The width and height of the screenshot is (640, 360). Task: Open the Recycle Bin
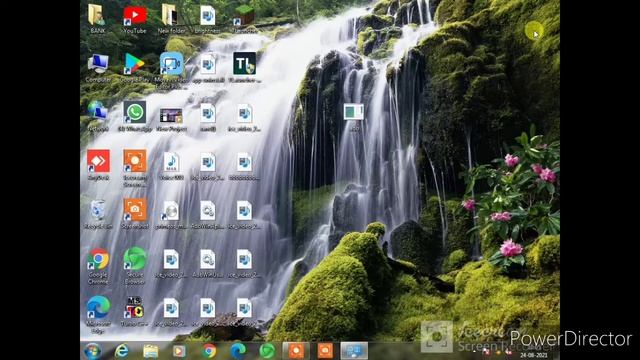coord(98,214)
